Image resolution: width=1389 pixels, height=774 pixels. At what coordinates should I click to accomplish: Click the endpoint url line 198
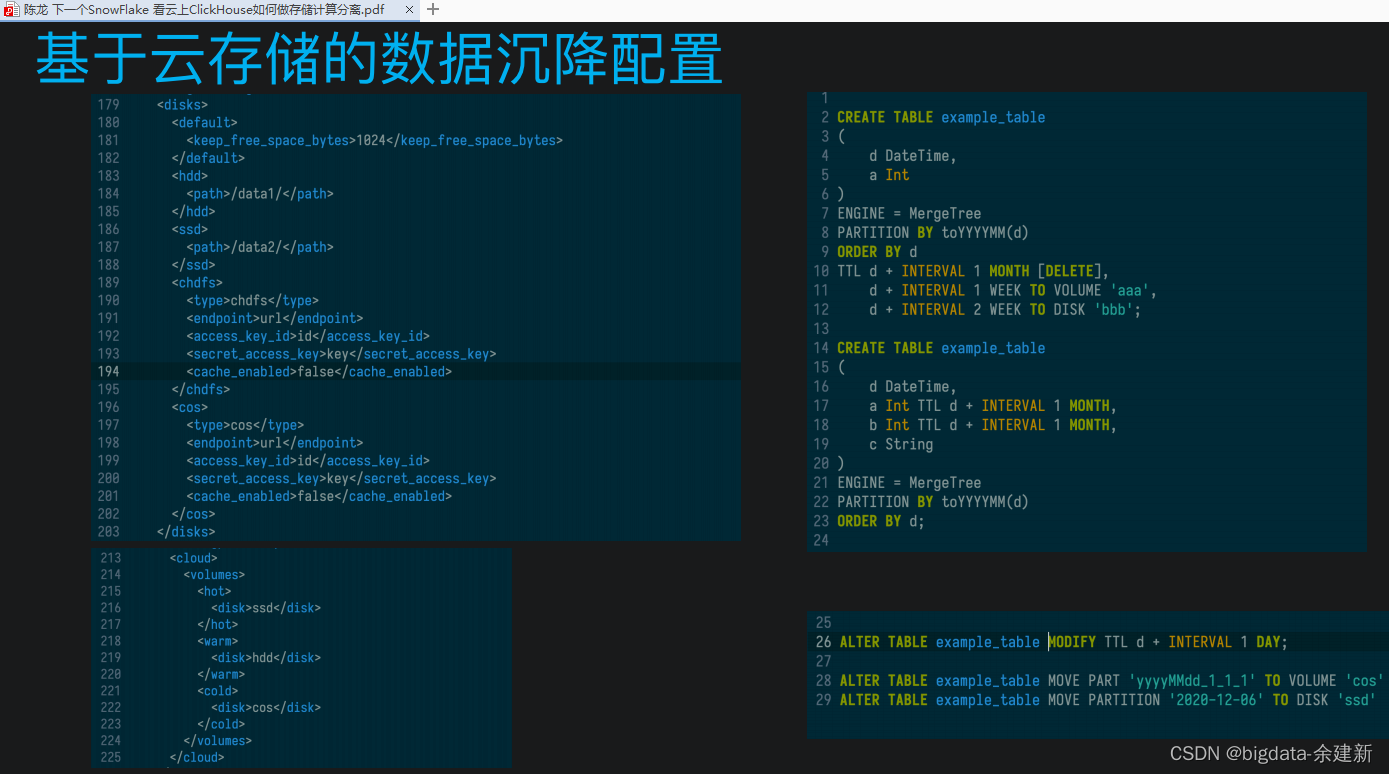click(274, 443)
